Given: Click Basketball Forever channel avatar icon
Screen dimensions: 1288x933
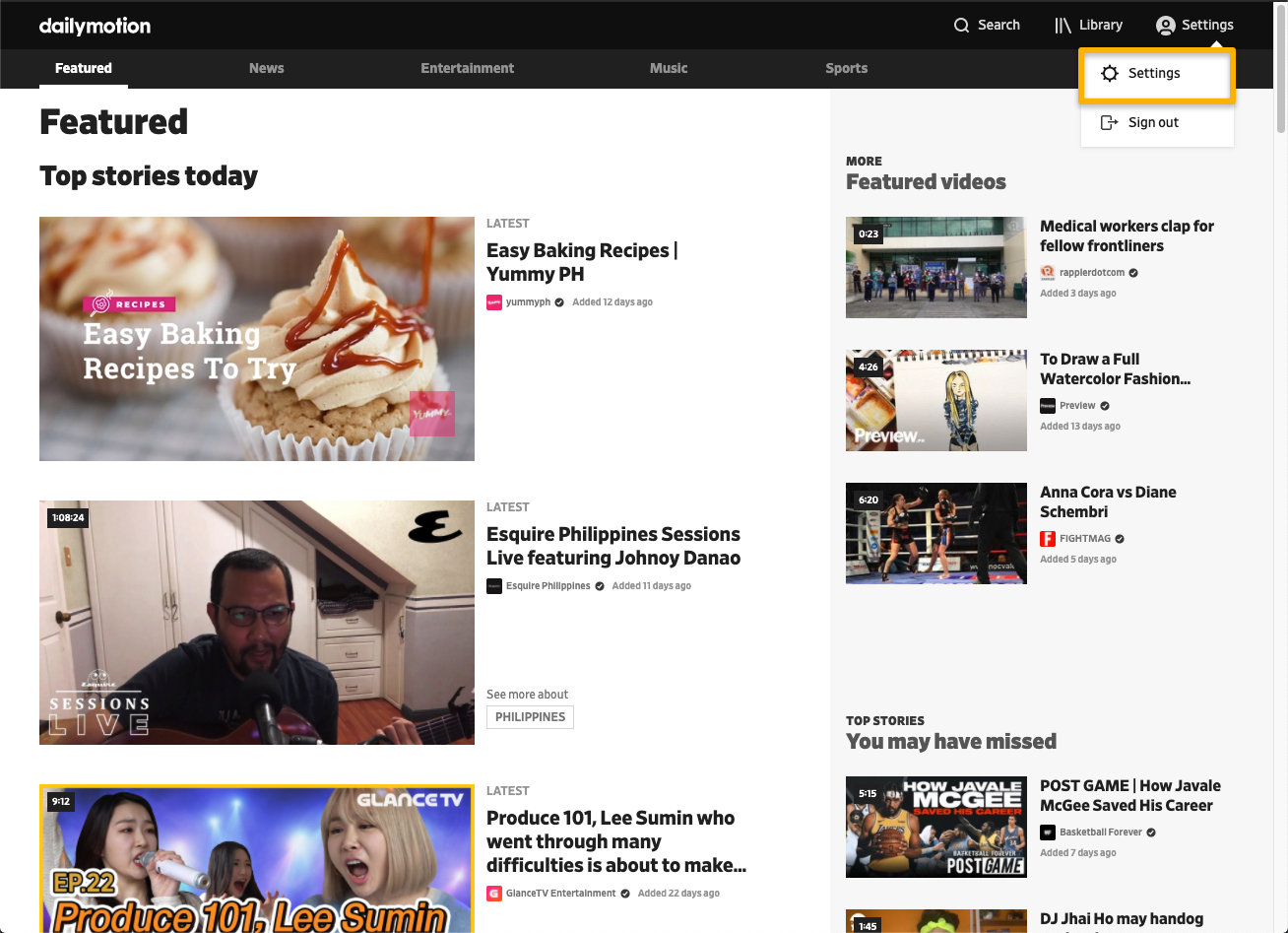Looking at the screenshot, I should pos(1048,833).
